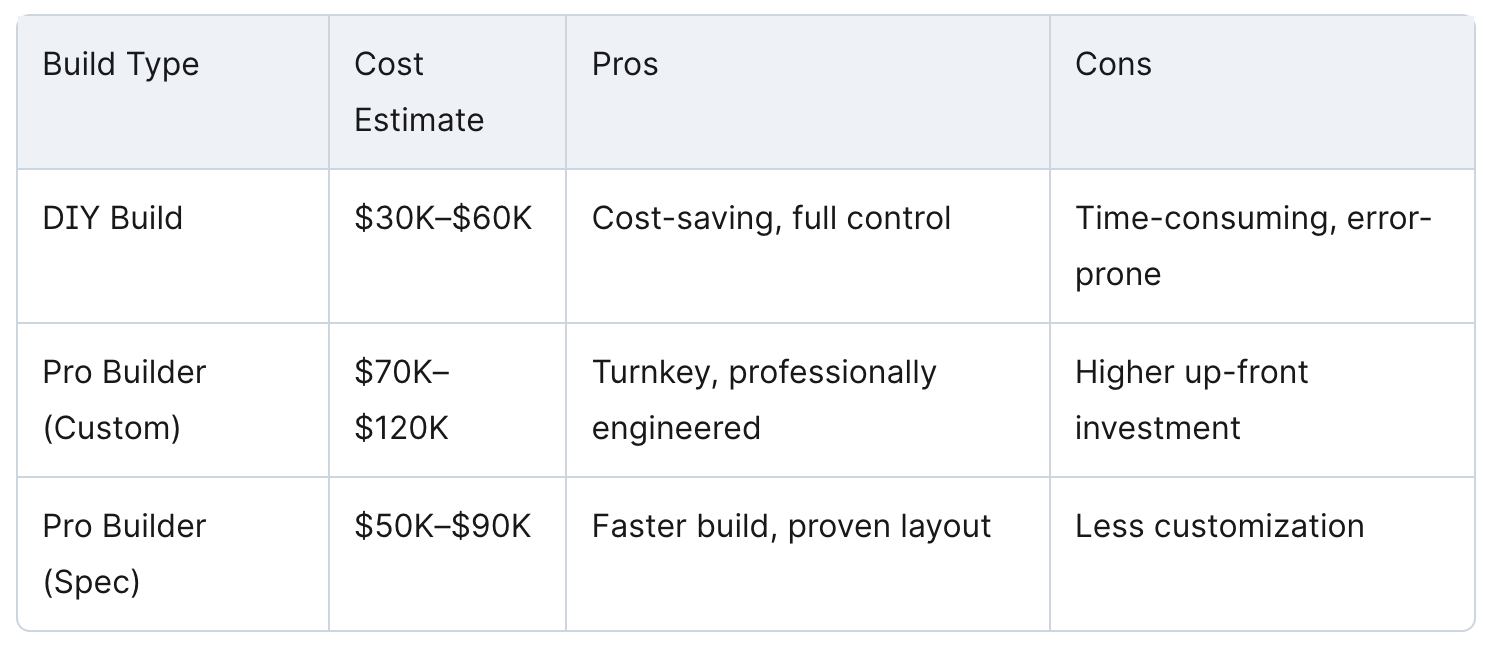
Task: Click the Pros column header
Action: click(x=625, y=65)
